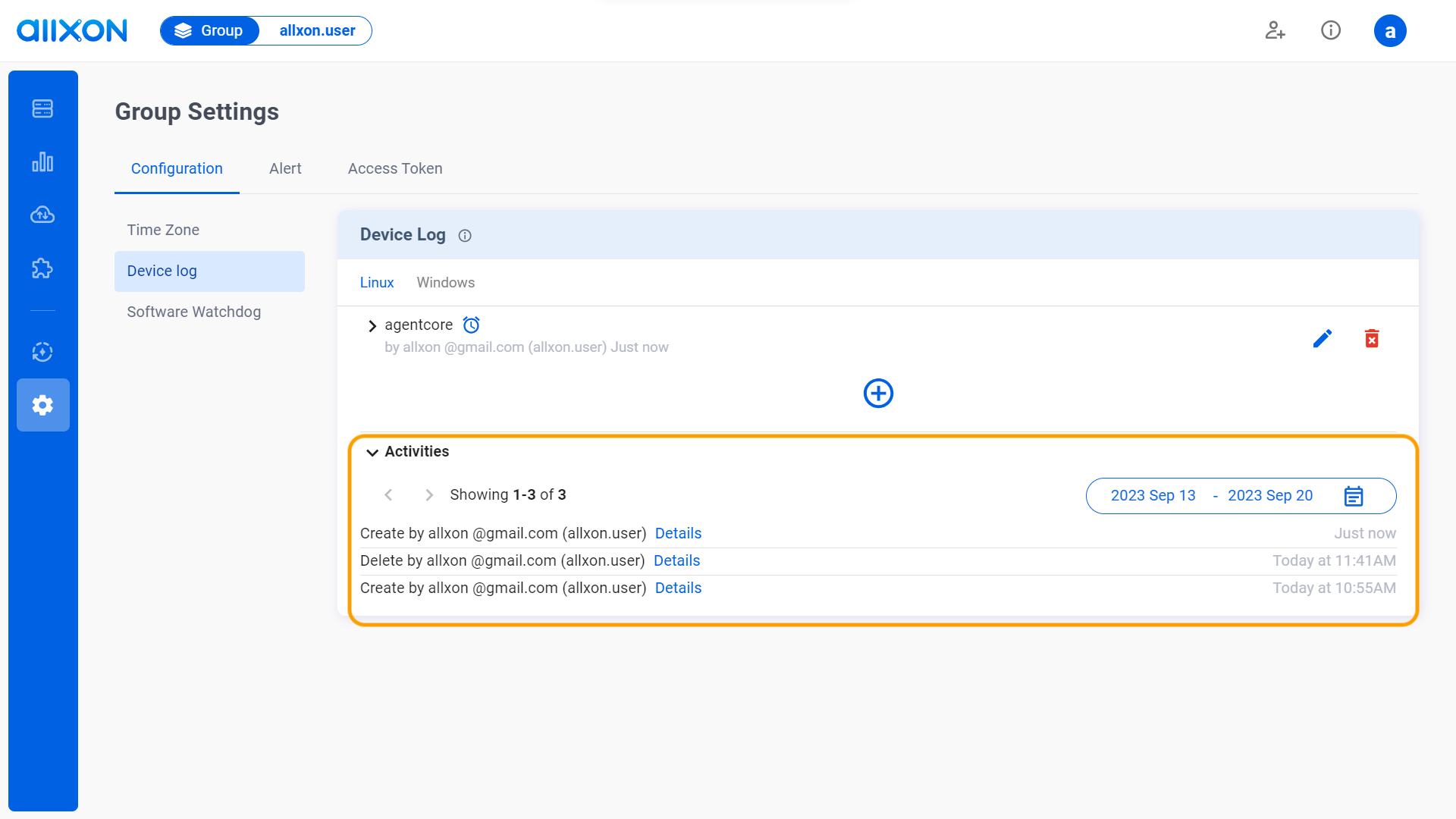Open Details of the Delete activity
The width and height of the screenshot is (1456, 819).
pos(676,560)
